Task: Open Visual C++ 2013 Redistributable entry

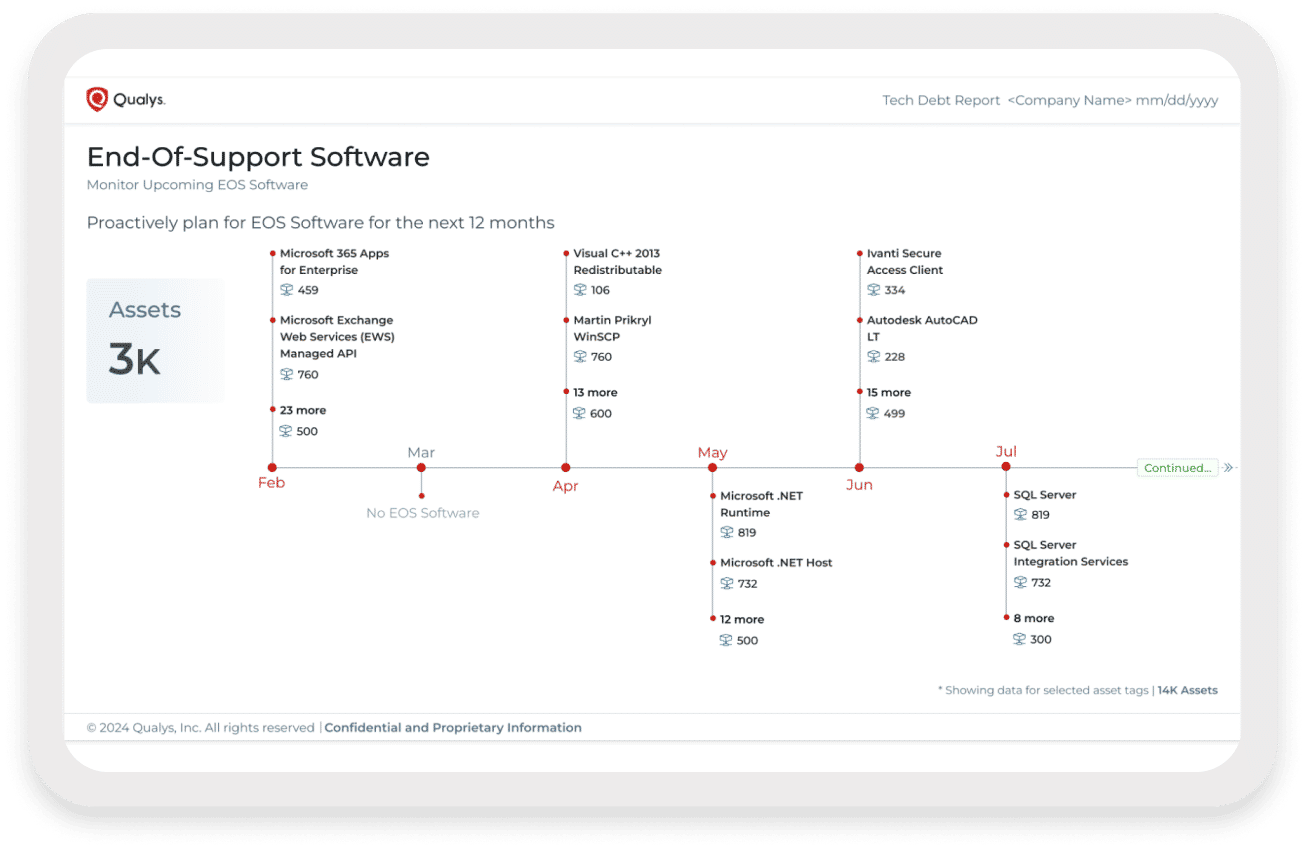Action: pyautogui.click(x=617, y=262)
